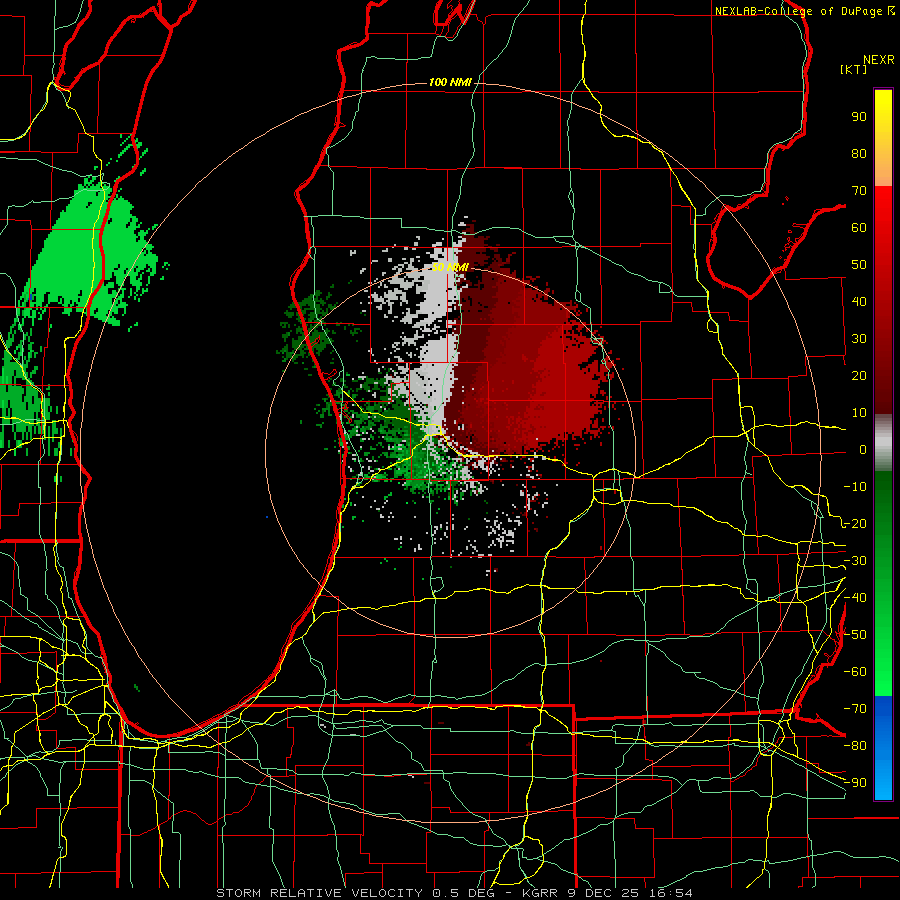Click the 0 value on the velocity scale

863,450
